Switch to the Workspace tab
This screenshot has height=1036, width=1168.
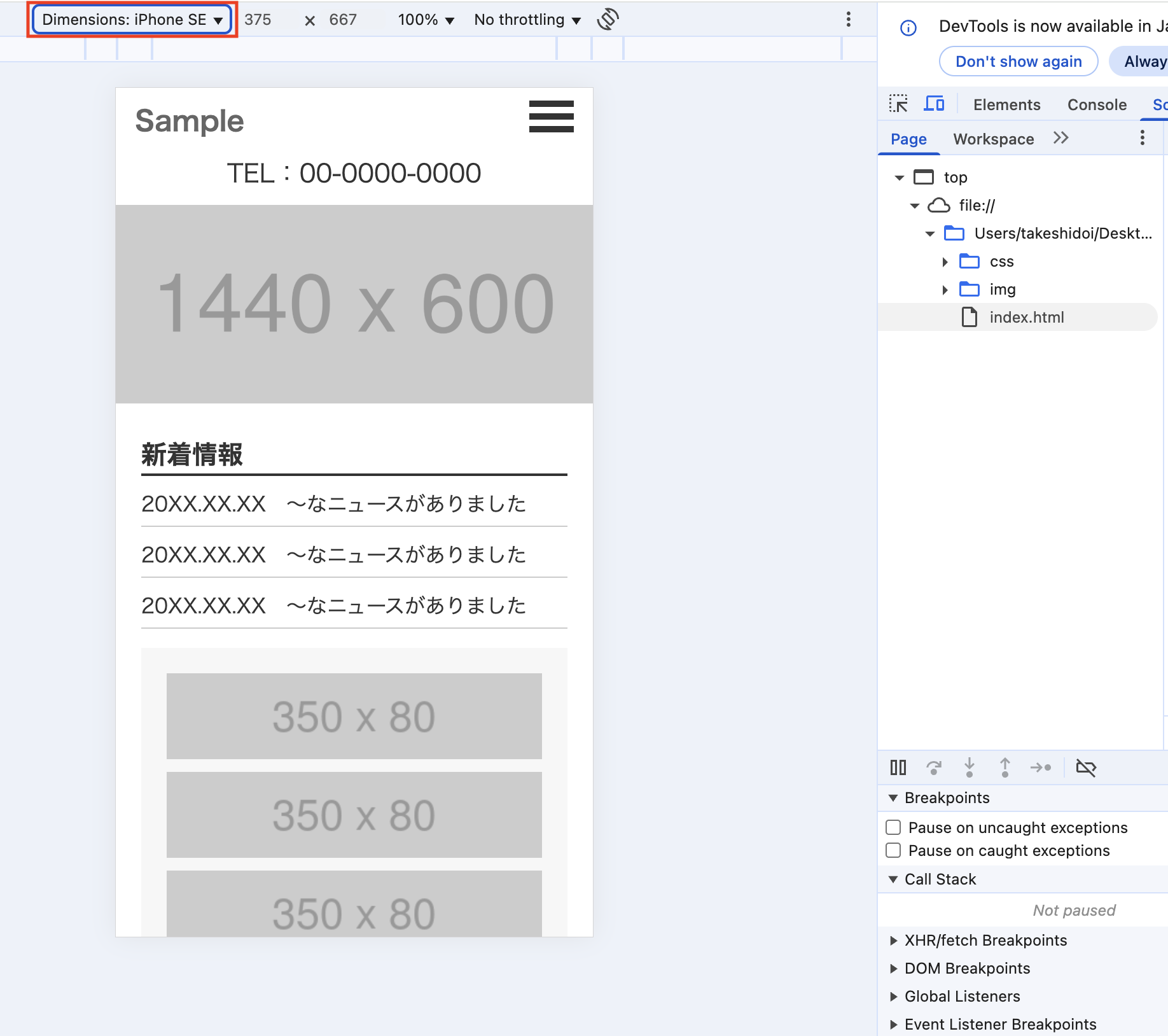[x=993, y=139]
